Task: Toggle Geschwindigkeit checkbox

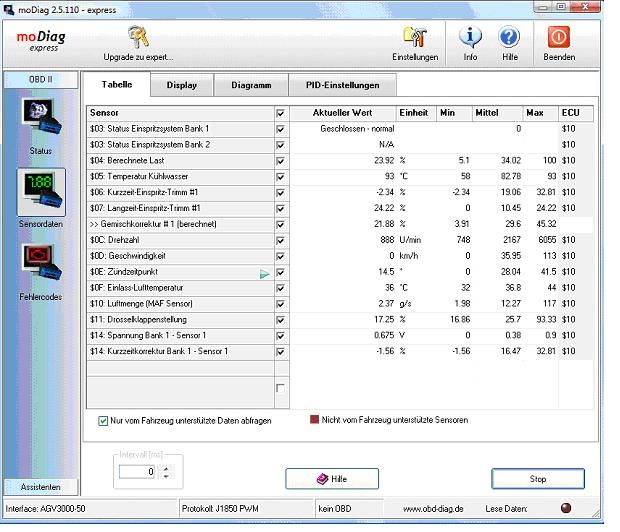Action: pos(280,256)
